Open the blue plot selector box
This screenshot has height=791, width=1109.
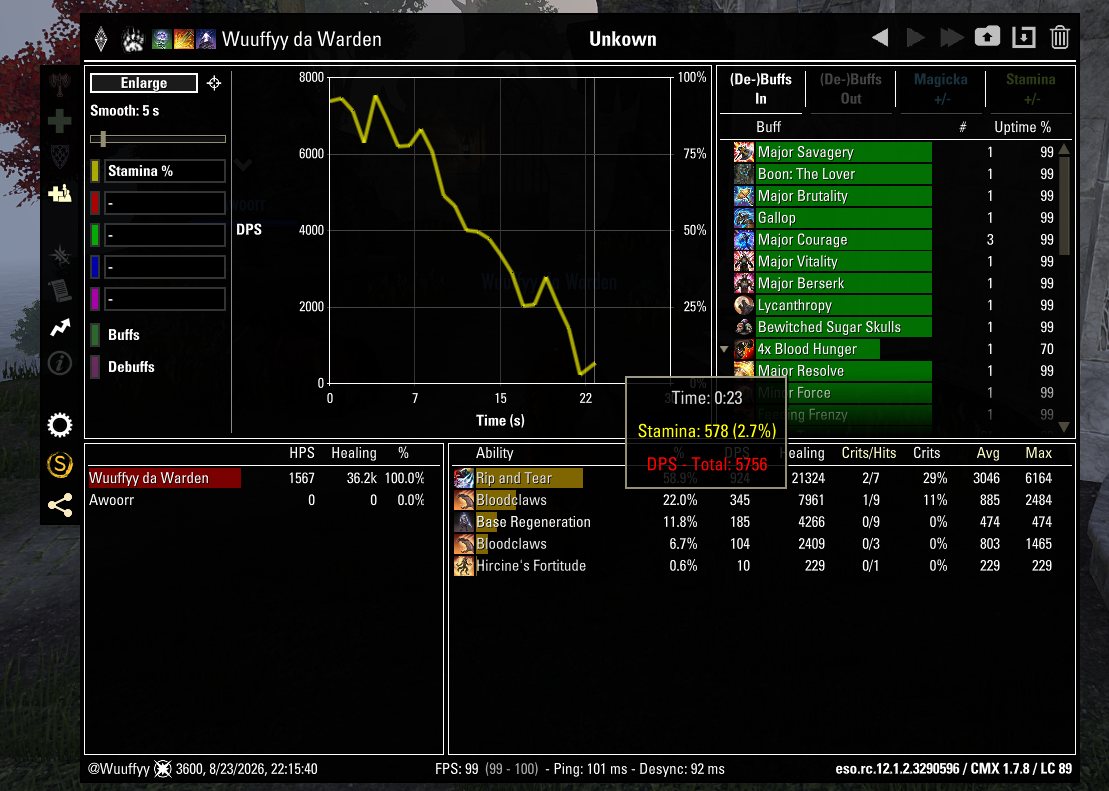pos(165,267)
